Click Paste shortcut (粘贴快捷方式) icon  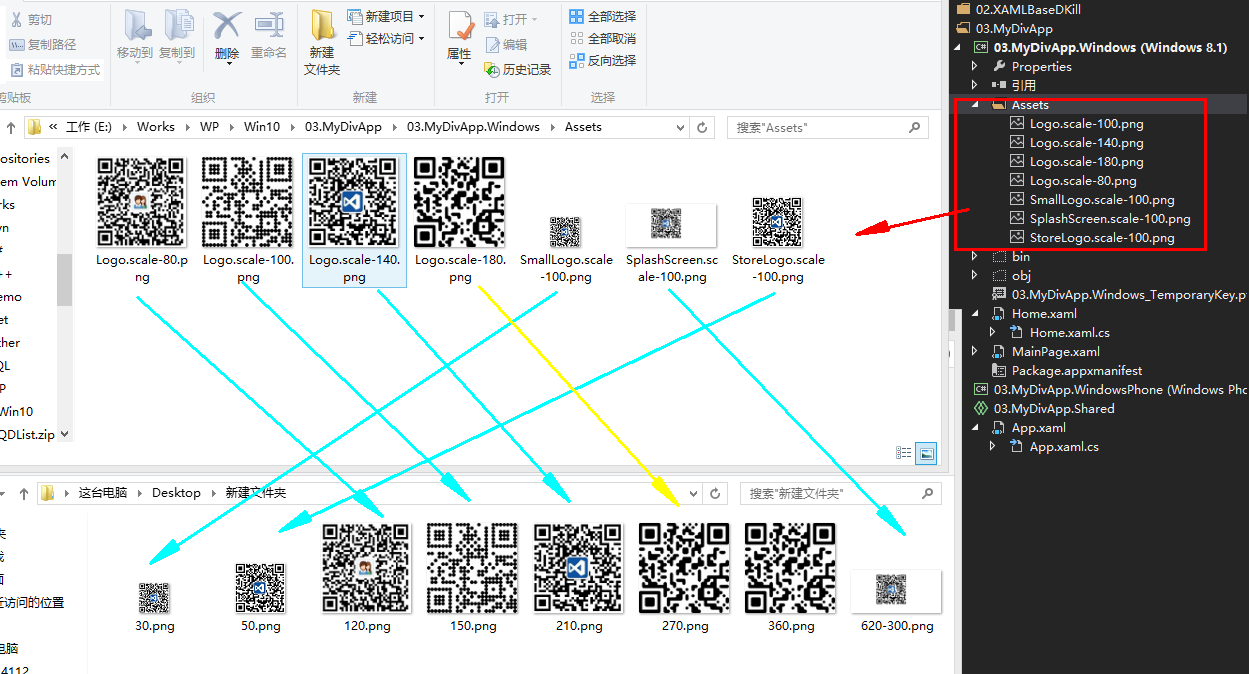coord(17,70)
